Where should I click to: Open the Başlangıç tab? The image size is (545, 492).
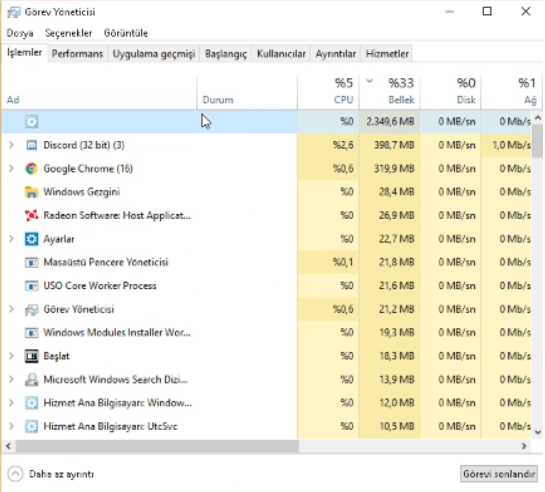226,54
